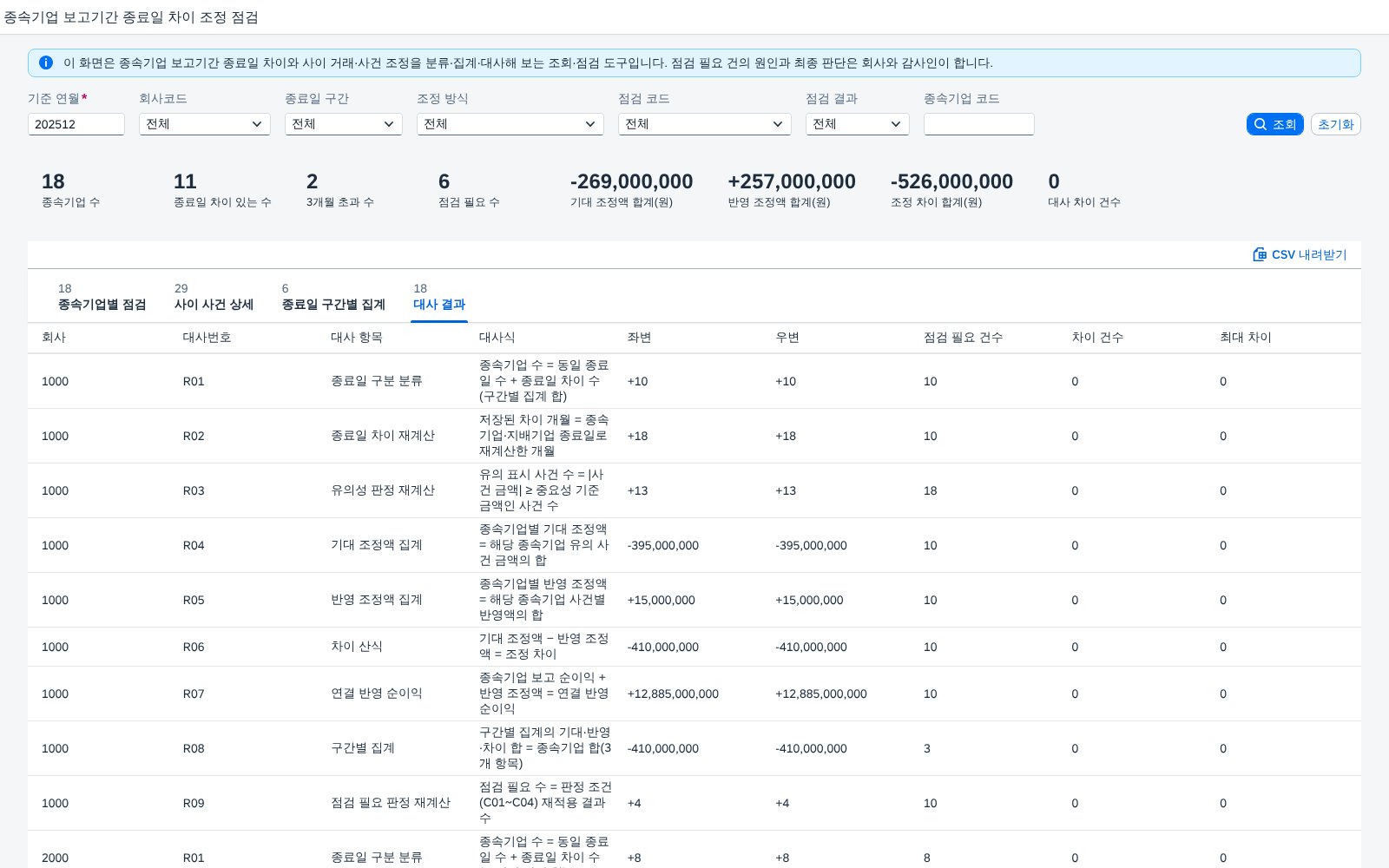This screenshot has height=868, width=1389.
Task: Click the 회사 column header
Action: (x=54, y=338)
